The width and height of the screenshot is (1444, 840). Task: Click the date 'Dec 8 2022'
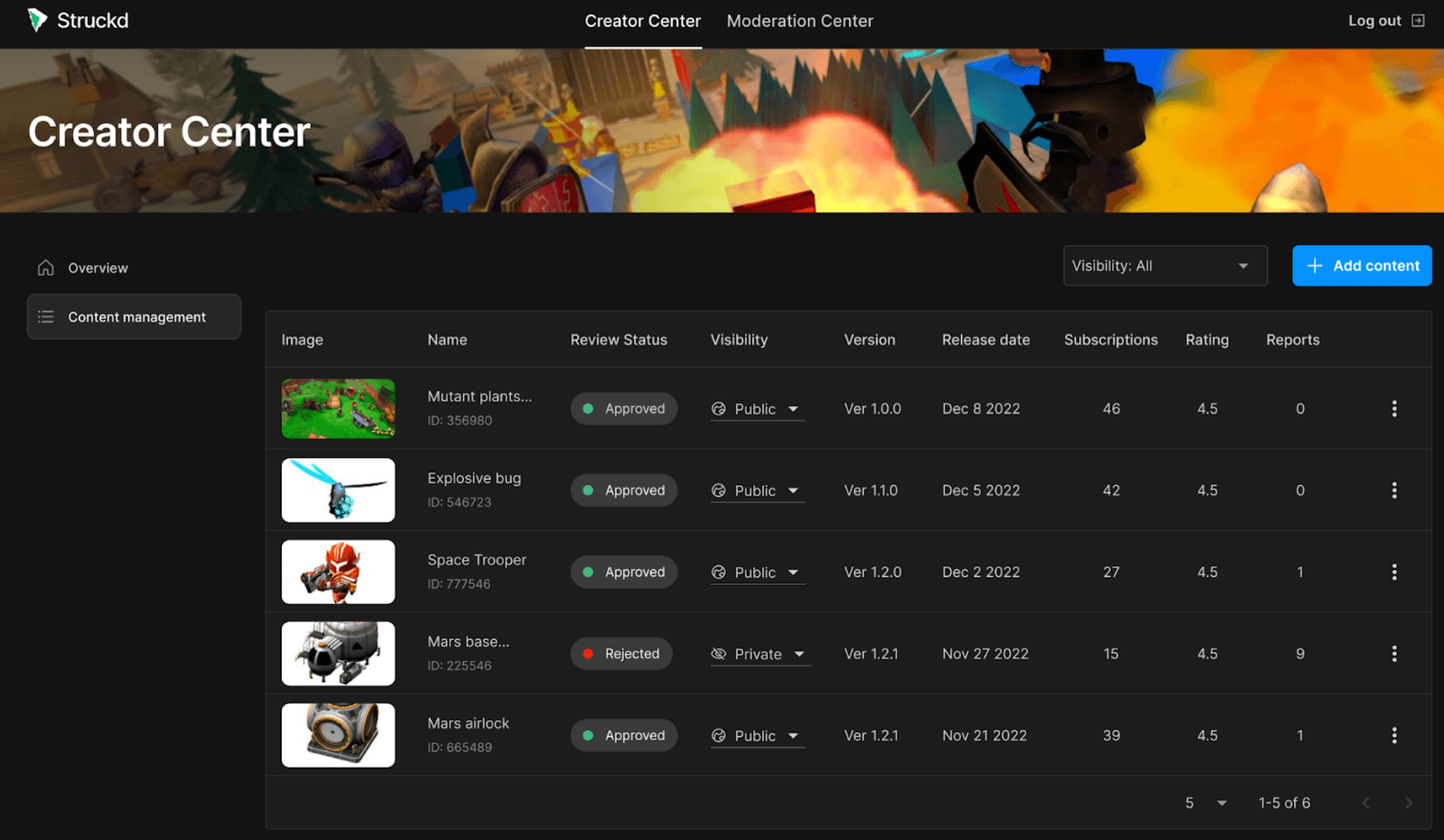(981, 409)
